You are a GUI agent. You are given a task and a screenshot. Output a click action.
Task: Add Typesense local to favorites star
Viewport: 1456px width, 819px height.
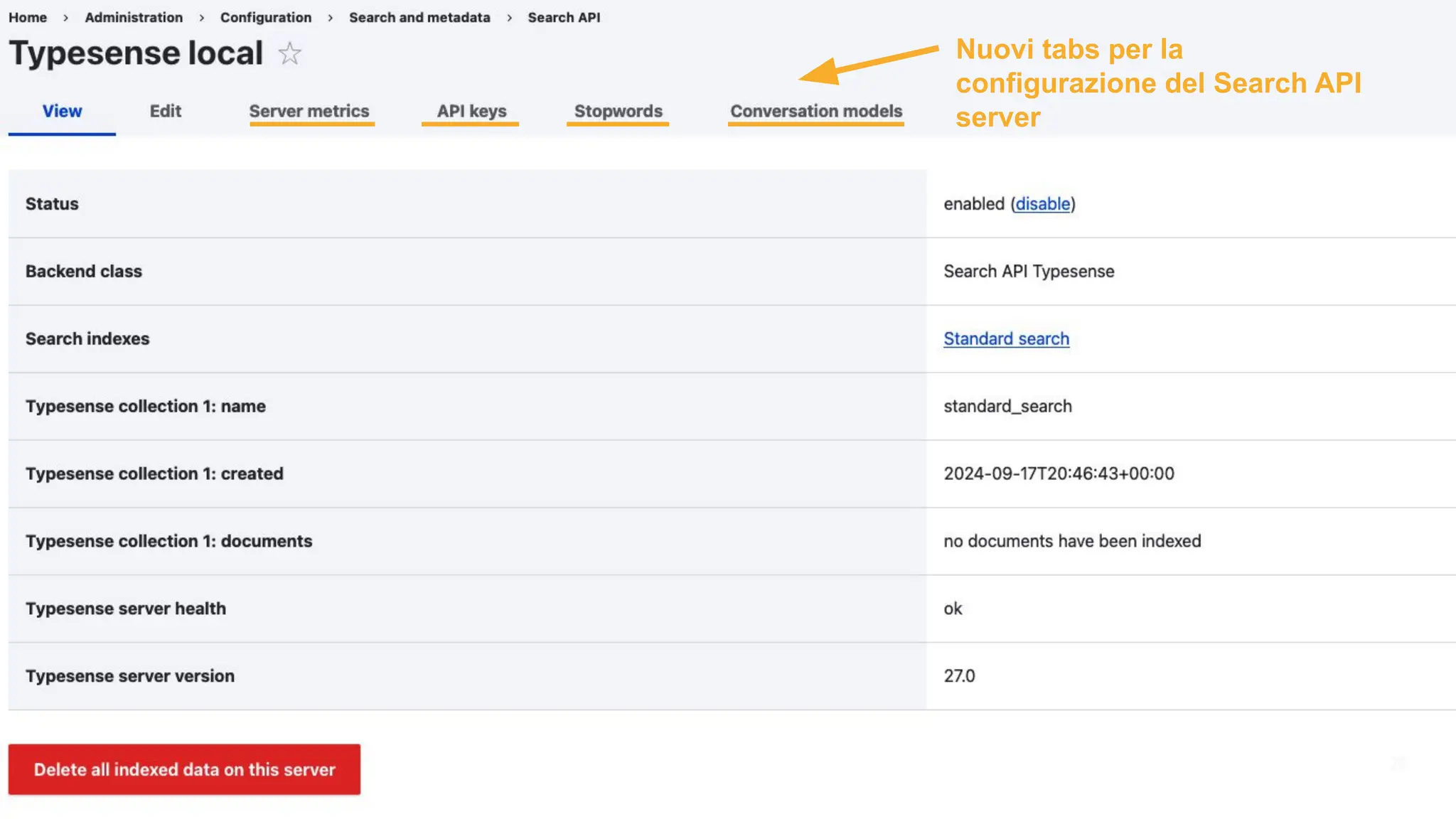point(289,53)
